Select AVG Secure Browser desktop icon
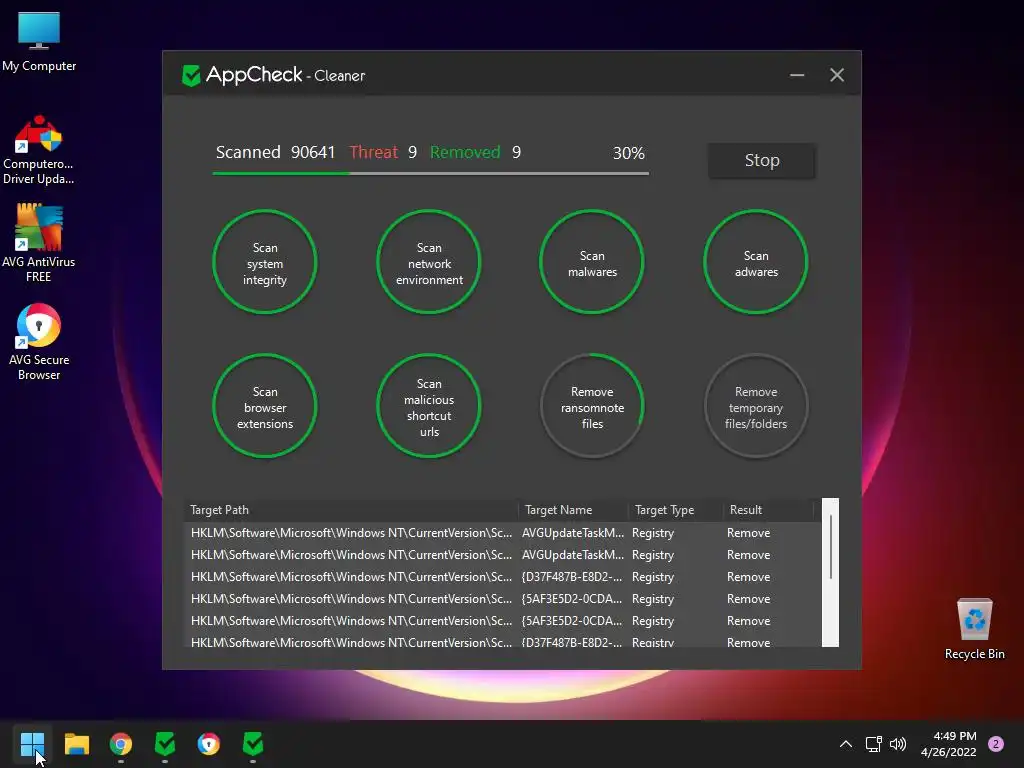 tap(39, 342)
